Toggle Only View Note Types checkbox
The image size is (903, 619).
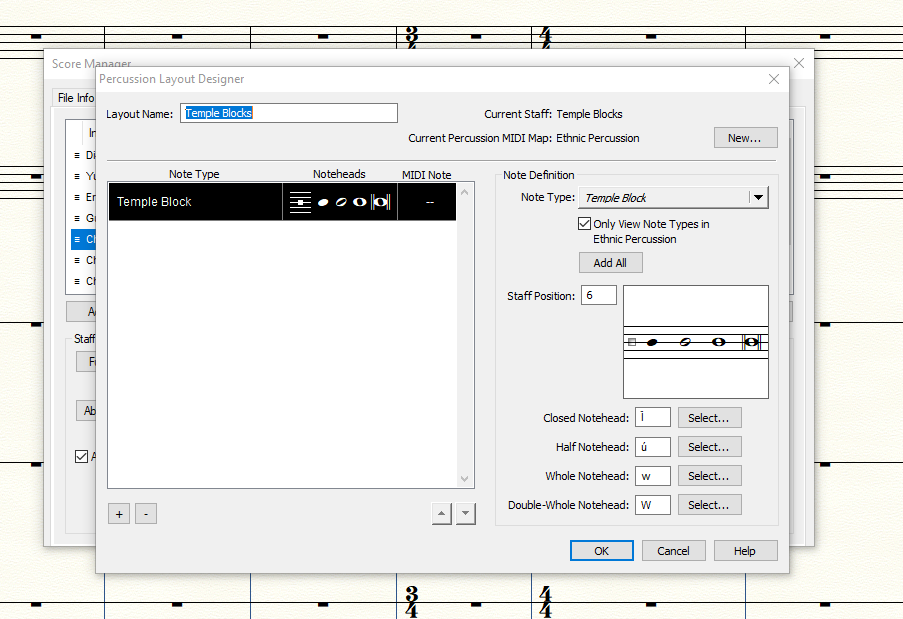[x=585, y=224]
